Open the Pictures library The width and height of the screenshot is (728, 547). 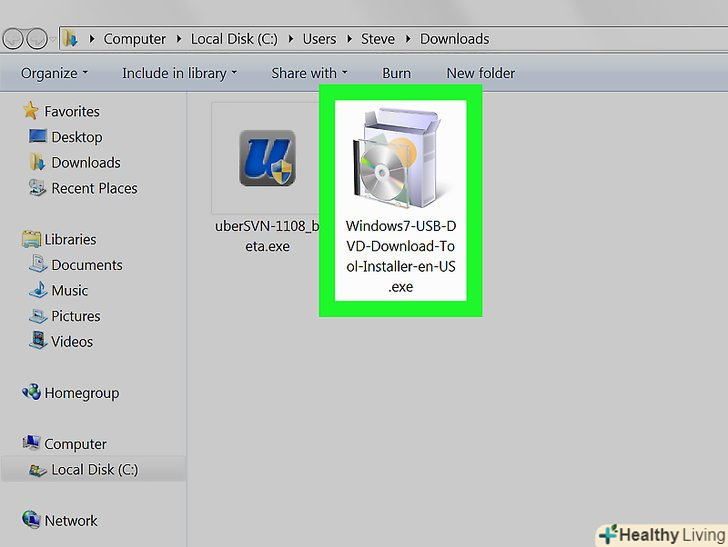click(76, 316)
